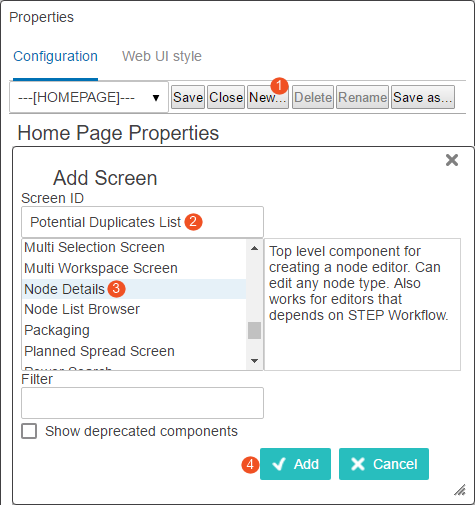Screen dimensions: 475x505
Task: Click into the Screen ID text field
Action: (142, 222)
